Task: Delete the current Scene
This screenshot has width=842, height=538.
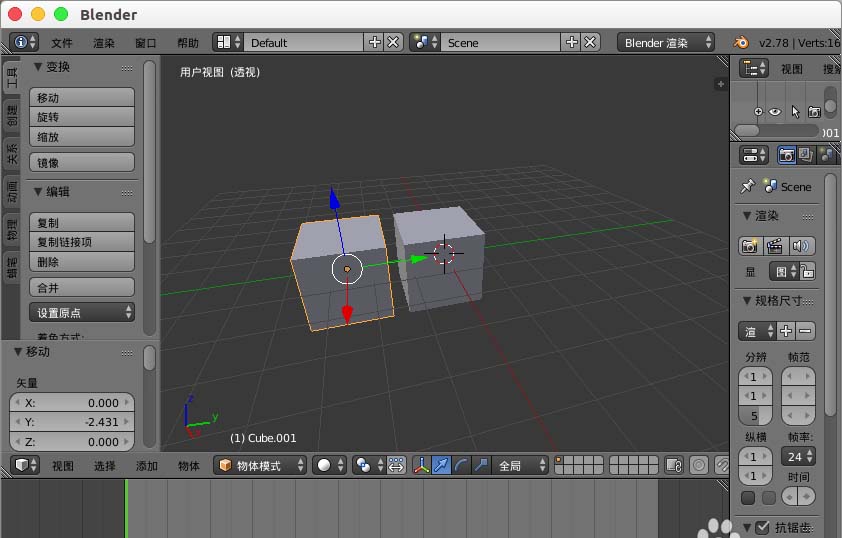Action: point(590,42)
